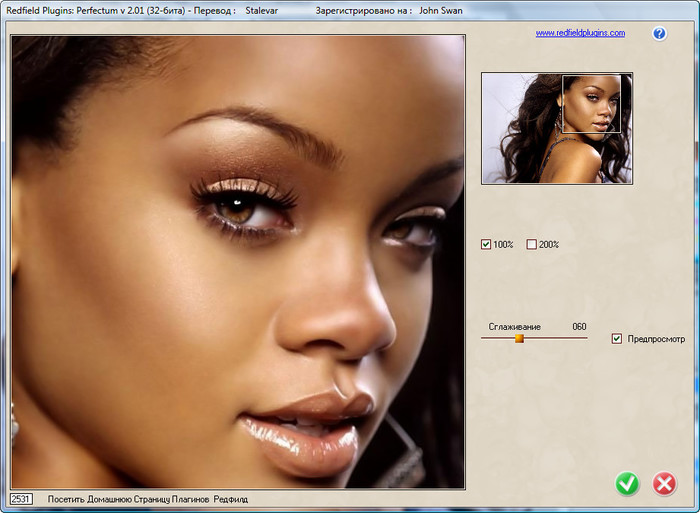Open the blue help question mark icon

(x=659, y=33)
